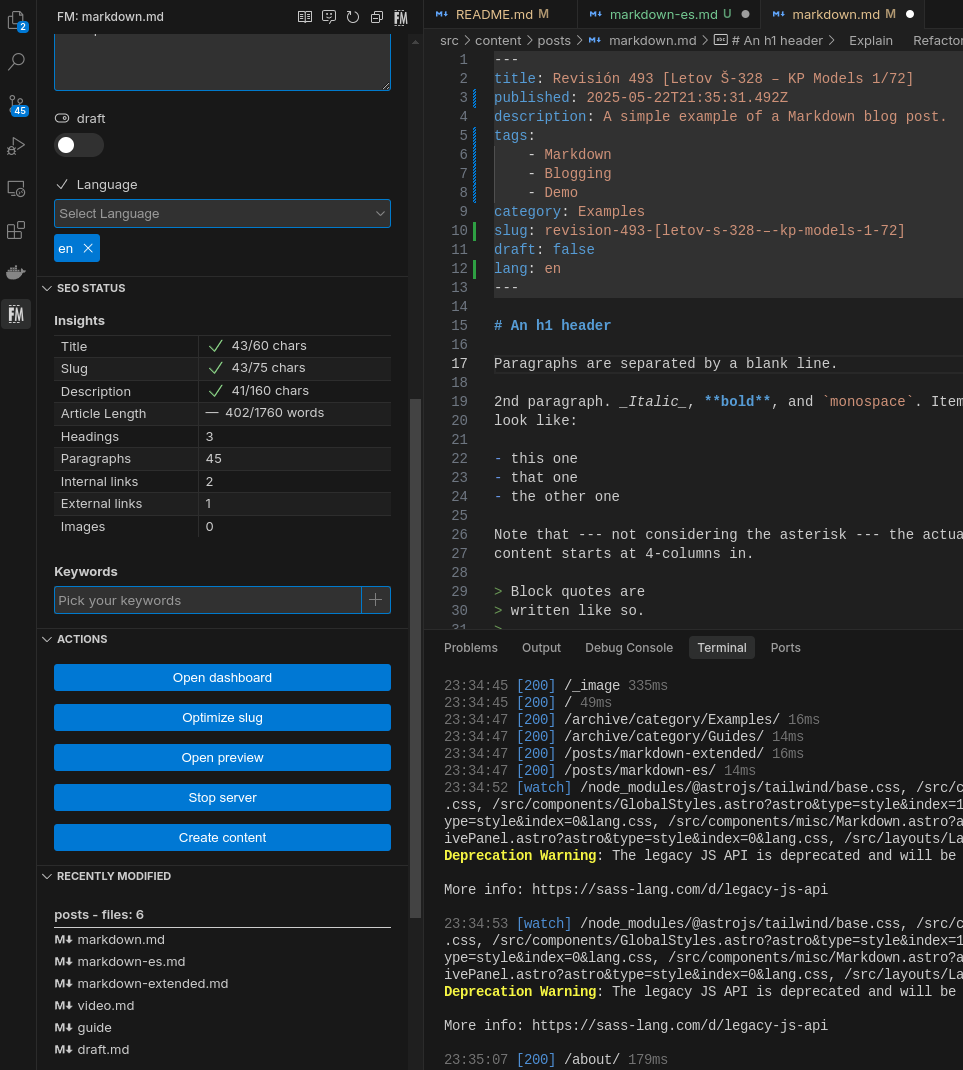Viewport: 963px width, 1070px height.
Task: Click the Open preview button
Action: (x=222, y=757)
